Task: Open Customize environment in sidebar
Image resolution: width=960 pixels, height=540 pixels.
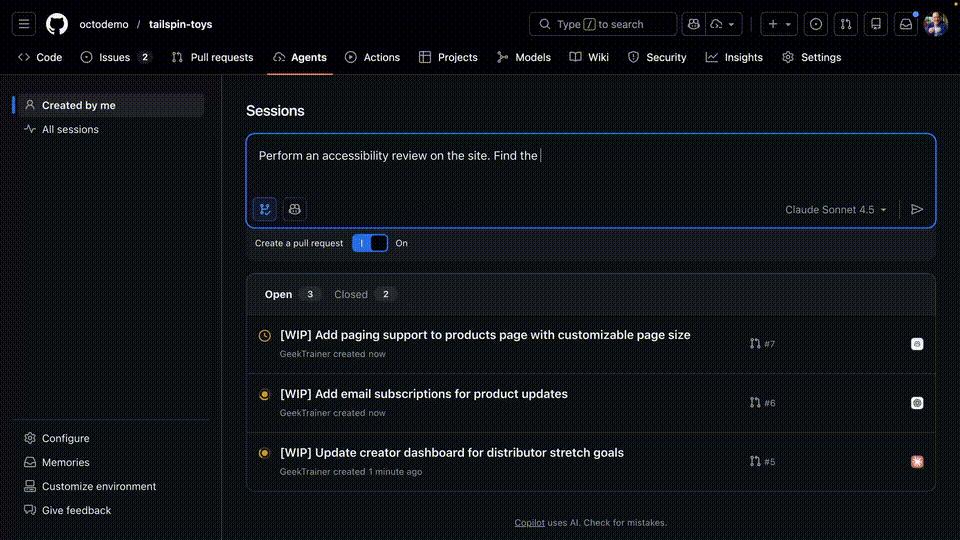Action: (x=89, y=486)
